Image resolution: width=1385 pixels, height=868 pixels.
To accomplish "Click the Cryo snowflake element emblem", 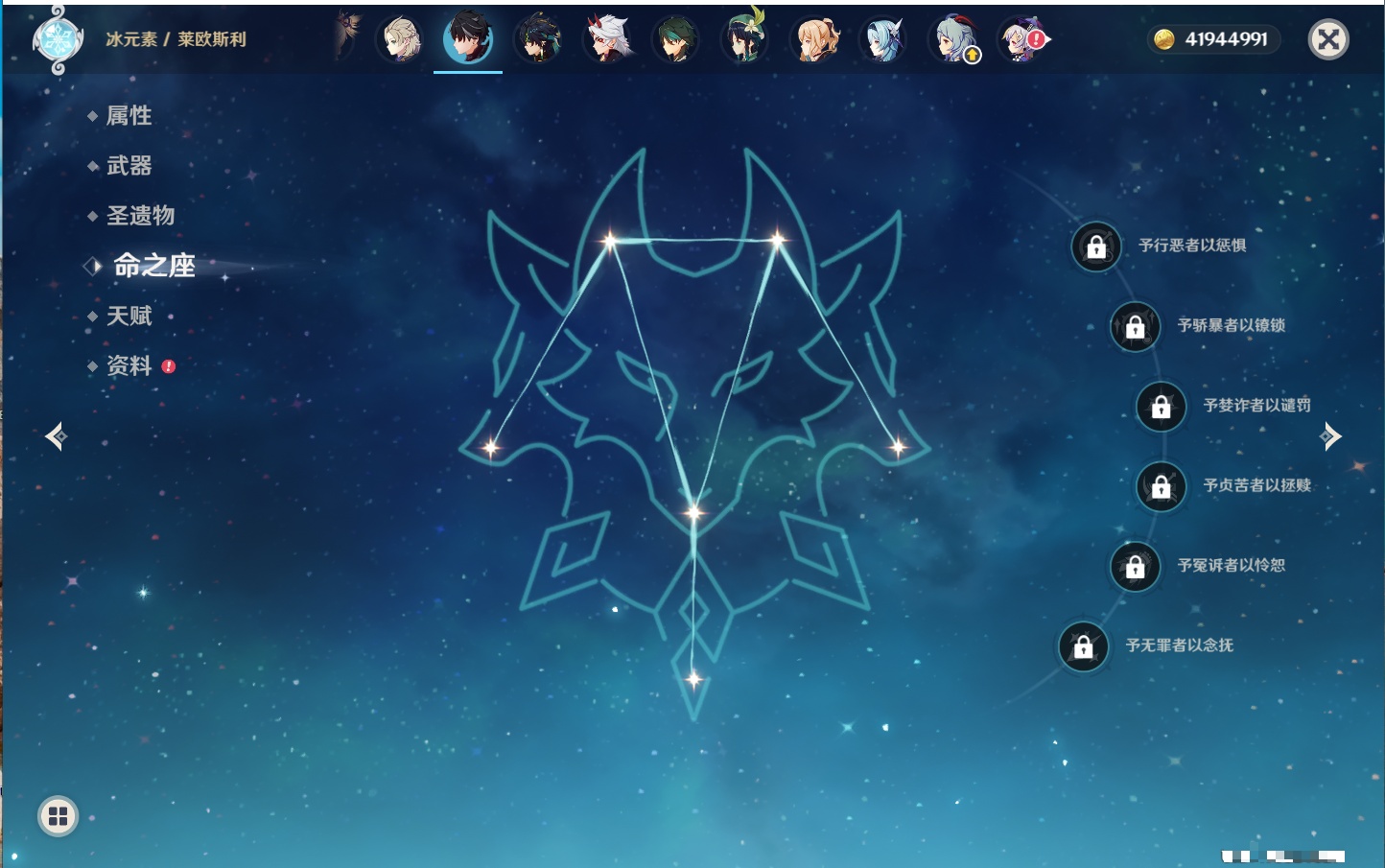I will pos(58,39).
